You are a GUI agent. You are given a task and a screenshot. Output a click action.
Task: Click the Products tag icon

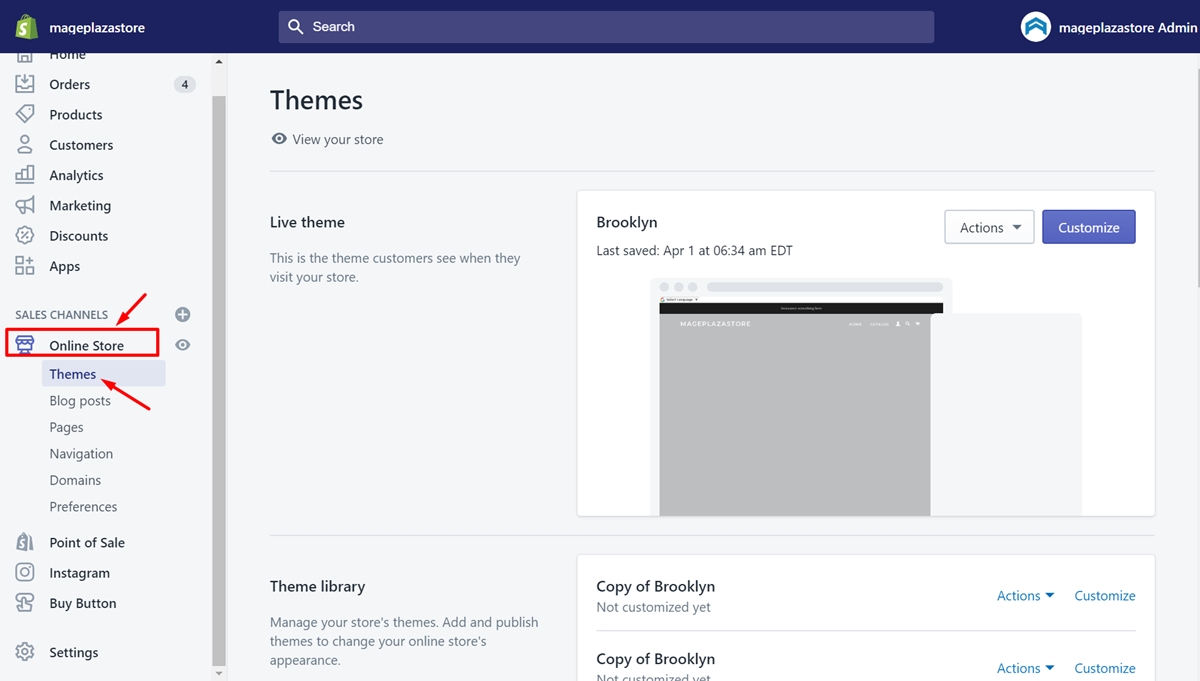coord(25,114)
